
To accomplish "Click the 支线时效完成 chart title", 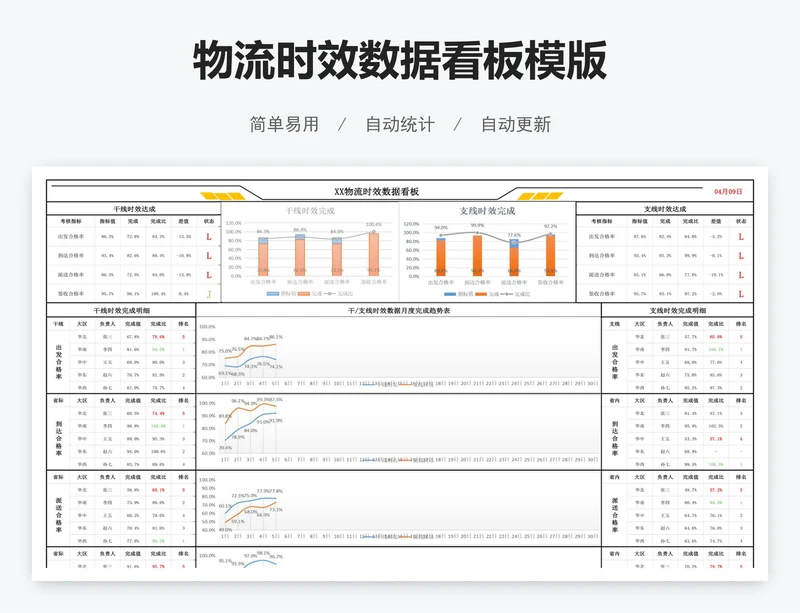I will [487, 211].
